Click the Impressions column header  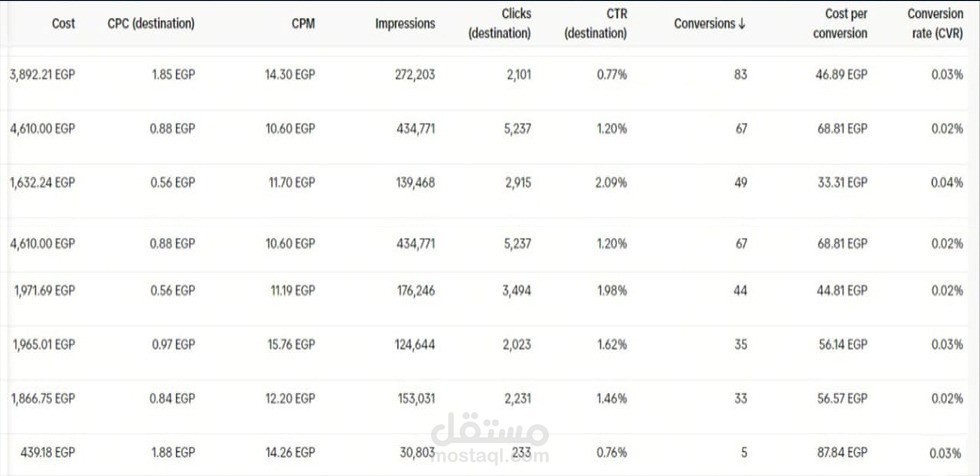coord(405,24)
